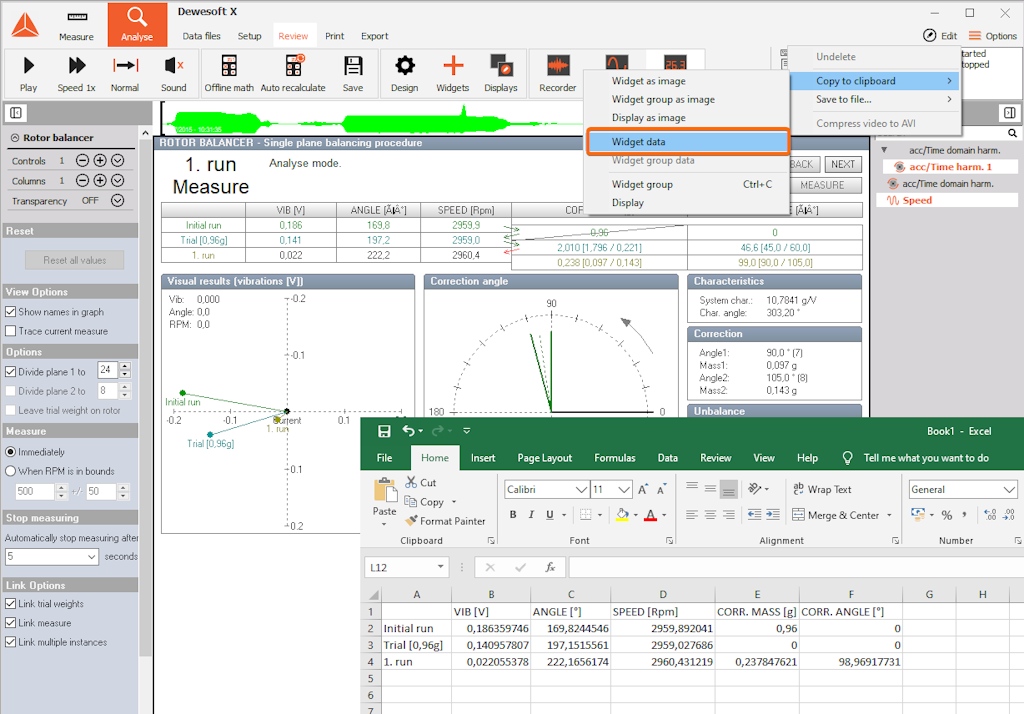The height and width of the screenshot is (714, 1024).
Task: Choose Display as image
Action: point(648,118)
